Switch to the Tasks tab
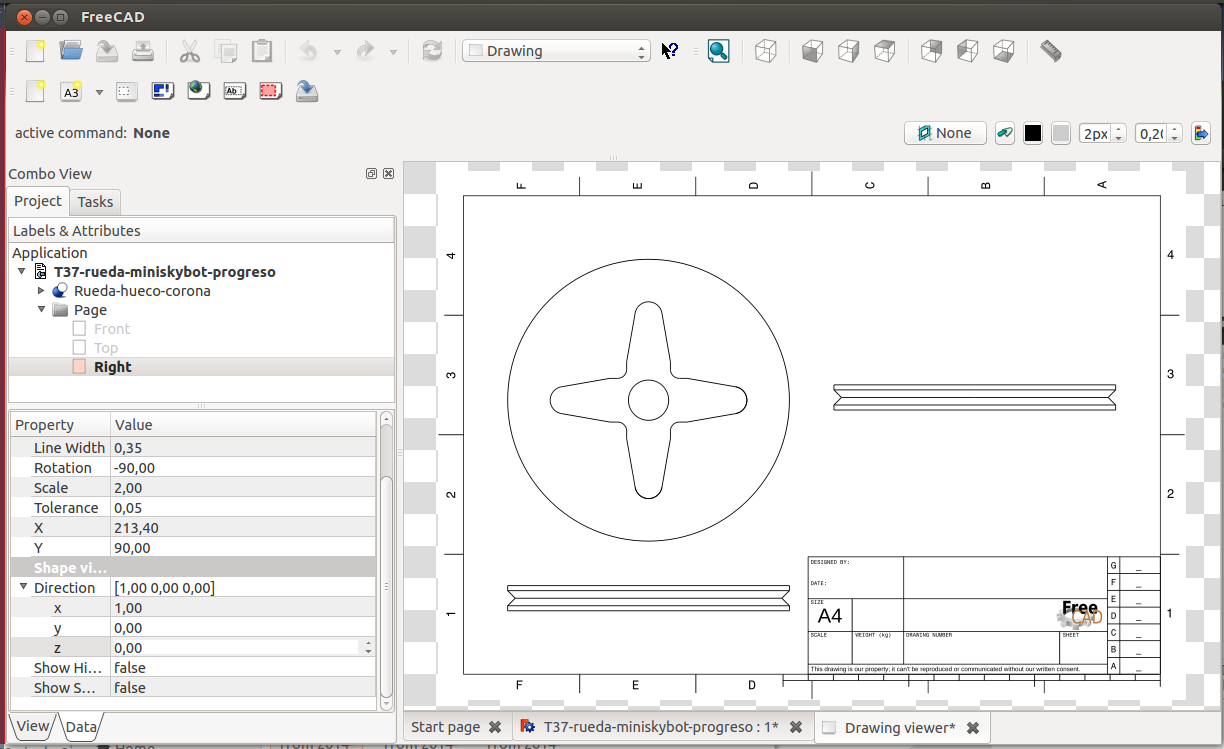Screen dimensions: 1224x749 coord(95,202)
